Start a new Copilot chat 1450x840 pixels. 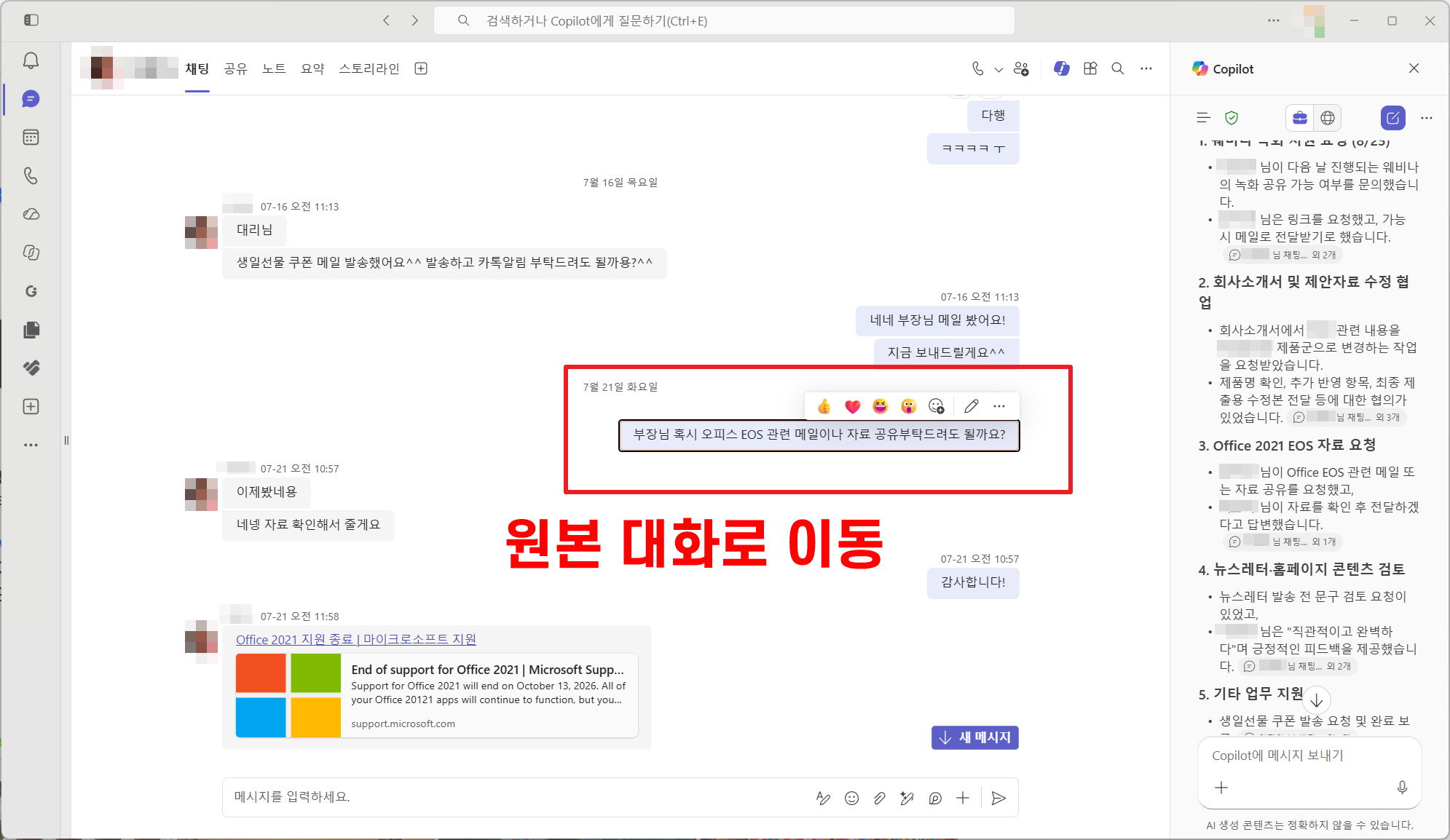tap(1392, 118)
